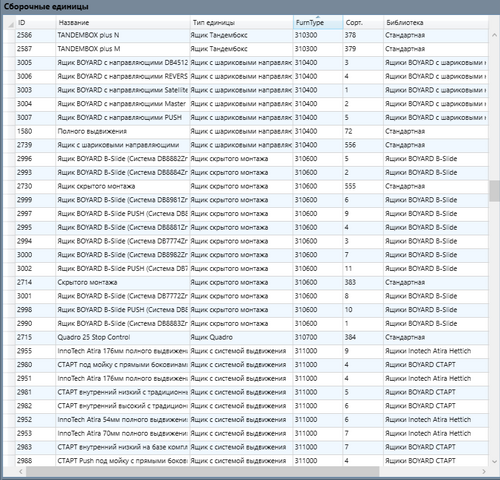Image resolution: width=500 pixels, height=480 pixels.
Task: Sort by the Сорт. column header
Action: [363, 23]
